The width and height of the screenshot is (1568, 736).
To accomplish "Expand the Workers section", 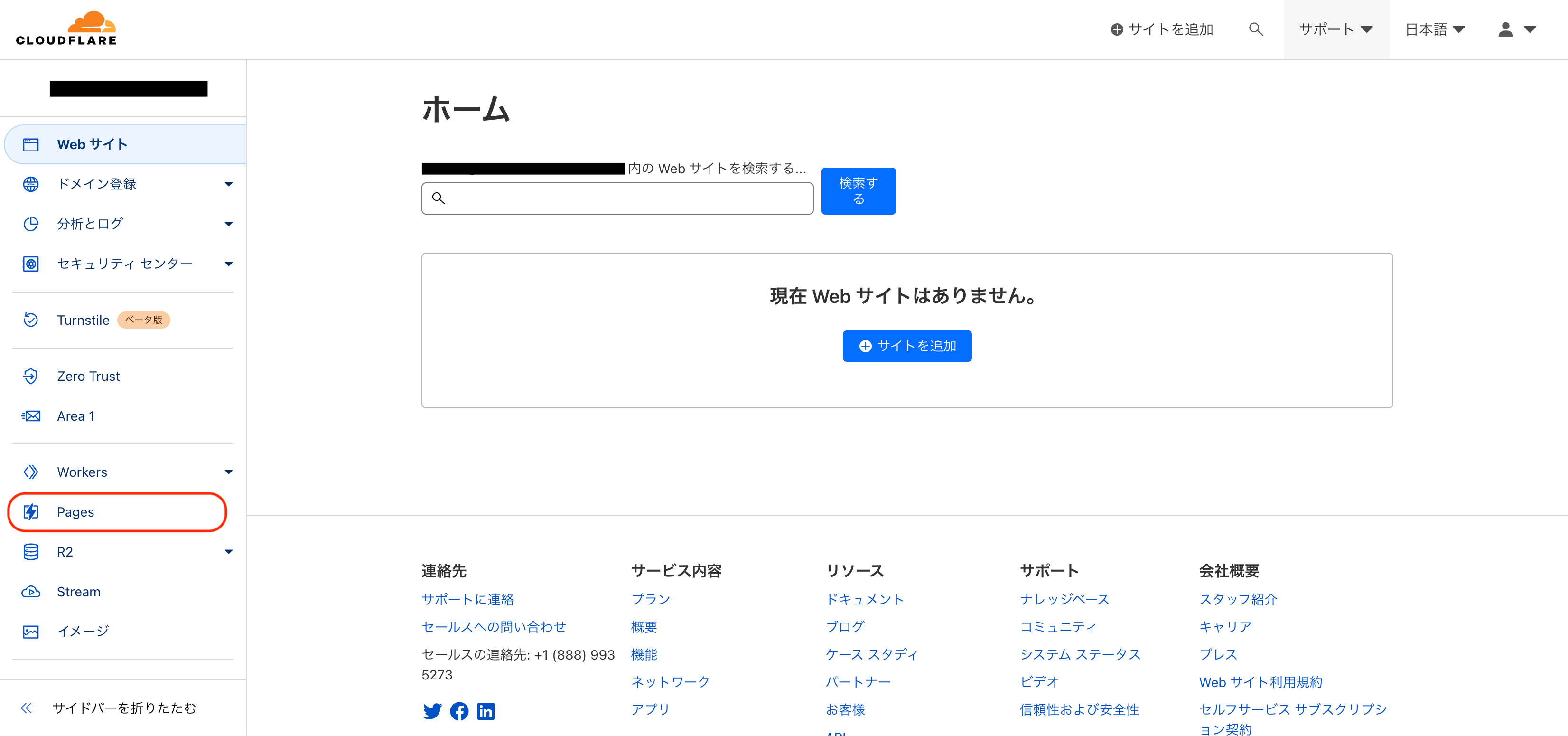I will [228, 472].
